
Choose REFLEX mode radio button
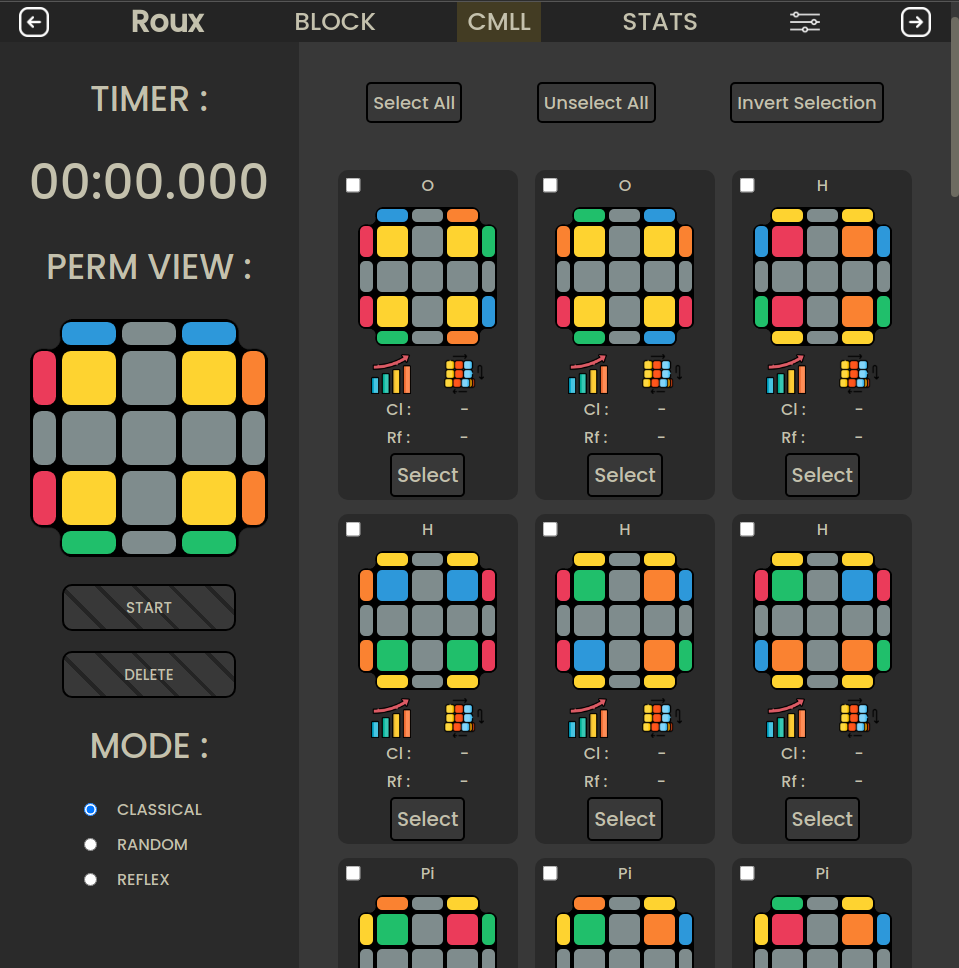[91, 880]
